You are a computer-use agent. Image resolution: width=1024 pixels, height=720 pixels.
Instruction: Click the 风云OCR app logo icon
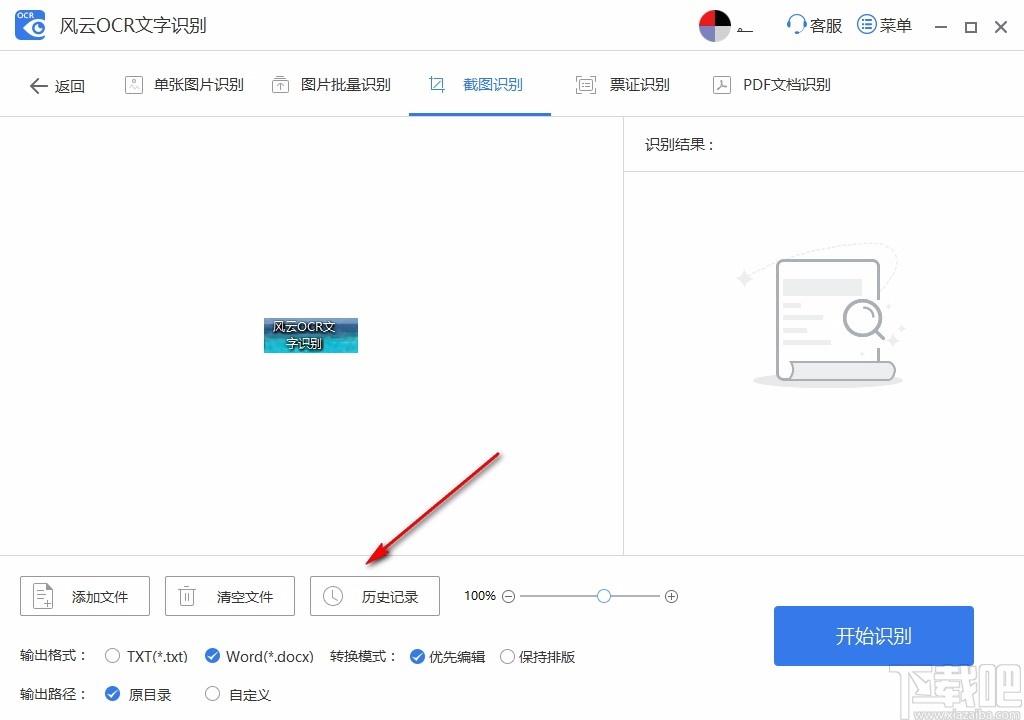coord(31,25)
